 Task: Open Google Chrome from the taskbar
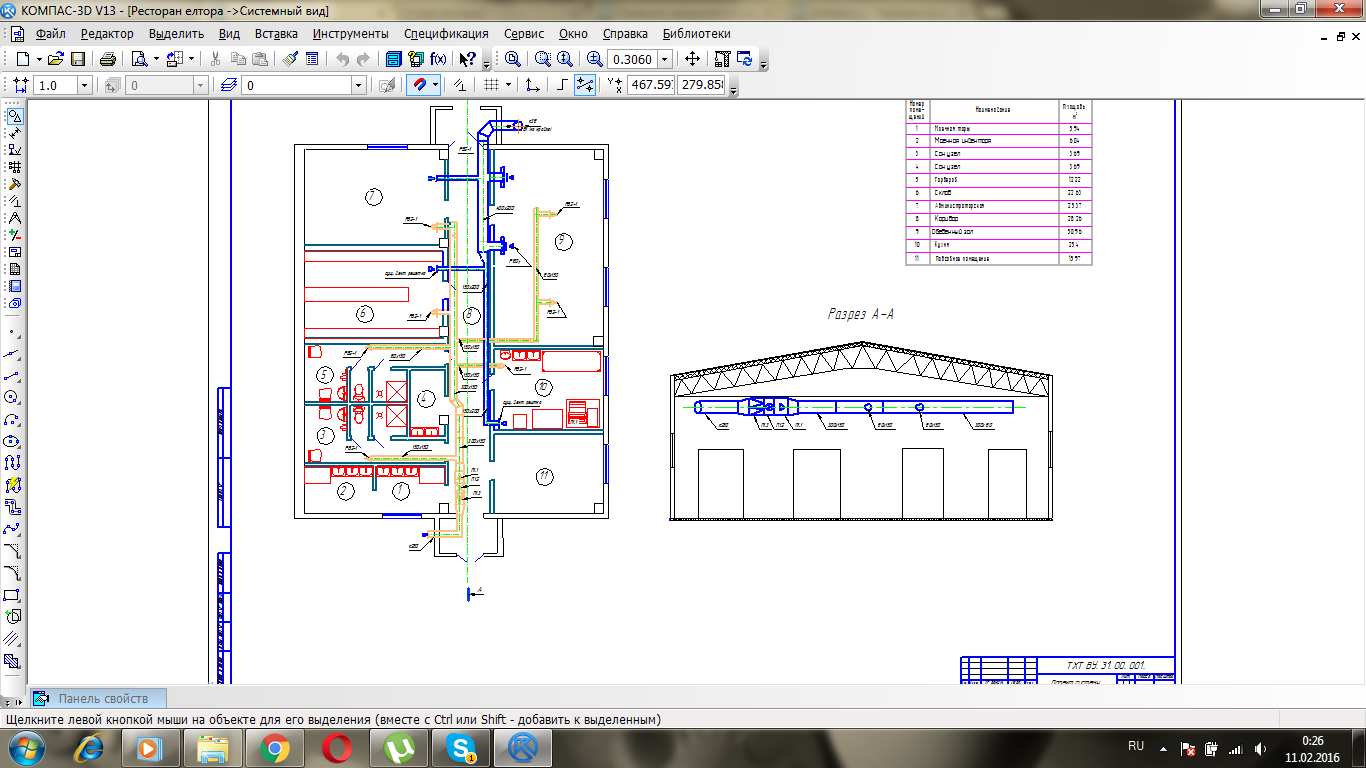pyautogui.click(x=275, y=747)
